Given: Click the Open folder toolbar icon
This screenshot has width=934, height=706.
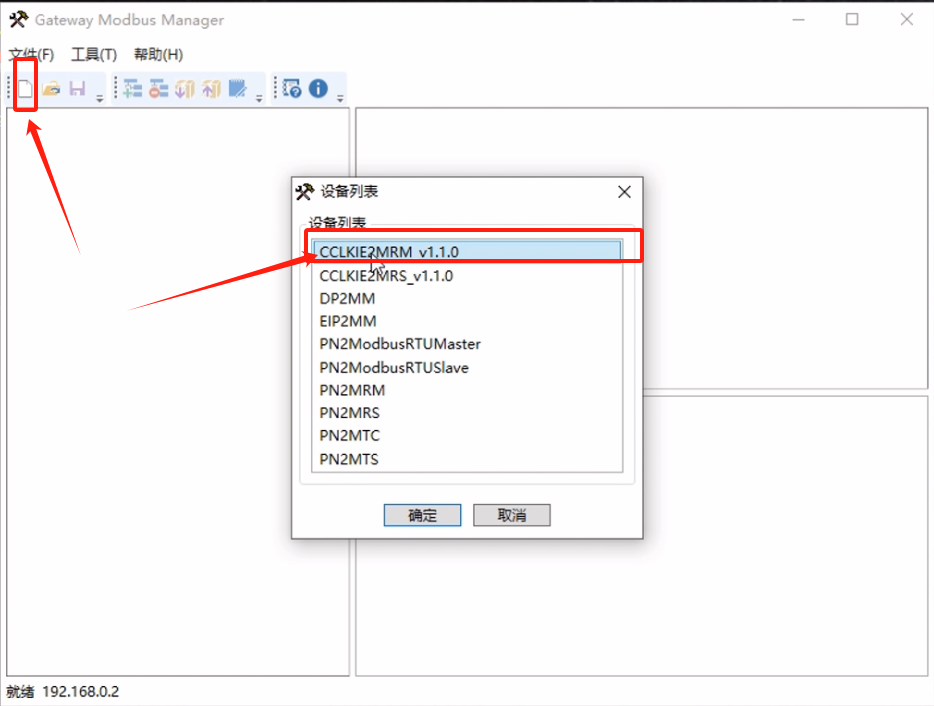Looking at the screenshot, I should 51,89.
